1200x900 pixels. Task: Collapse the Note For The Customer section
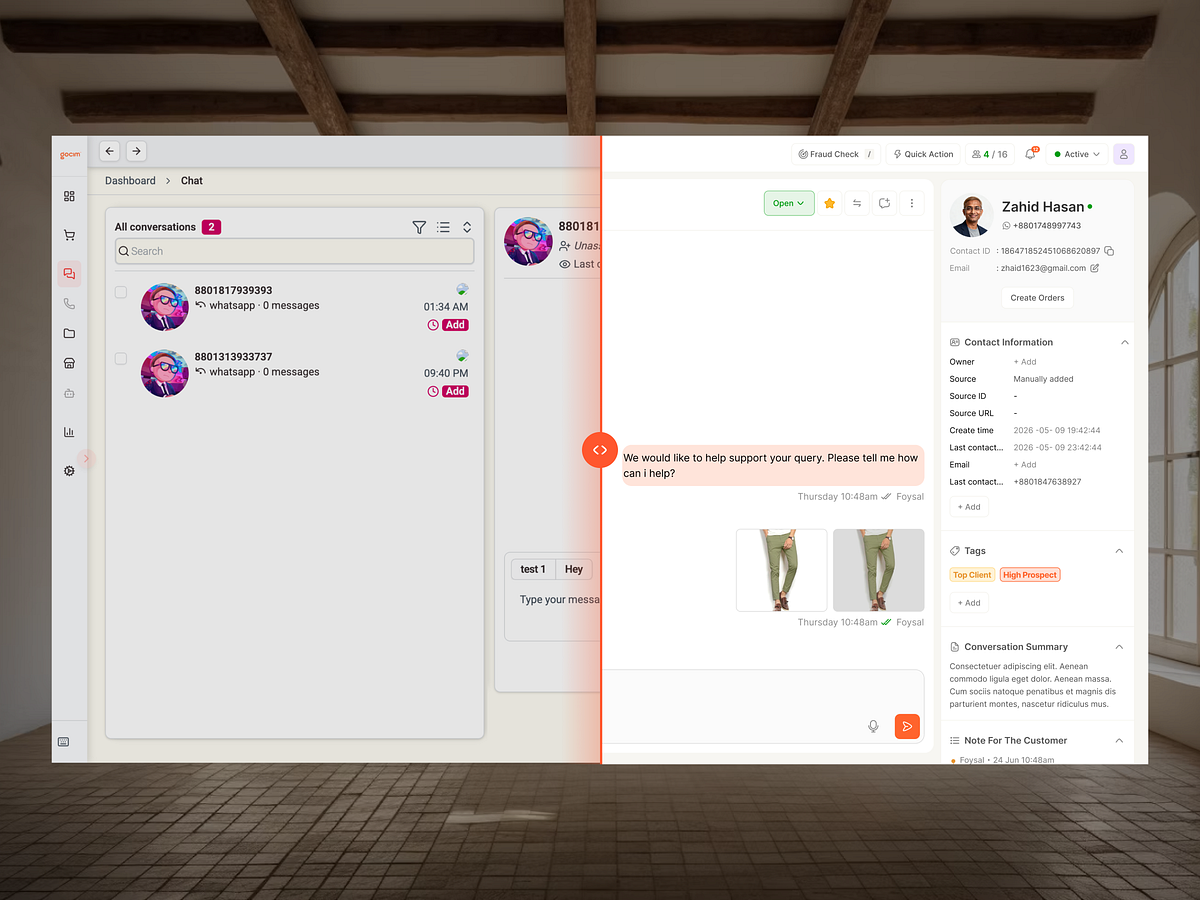1119,741
